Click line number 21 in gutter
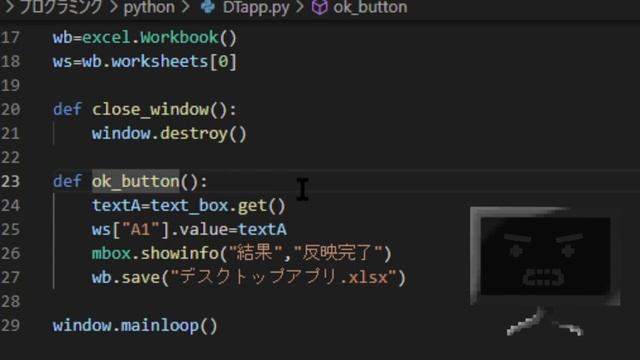The width and height of the screenshot is (640, 360). (x=10, y=133)
